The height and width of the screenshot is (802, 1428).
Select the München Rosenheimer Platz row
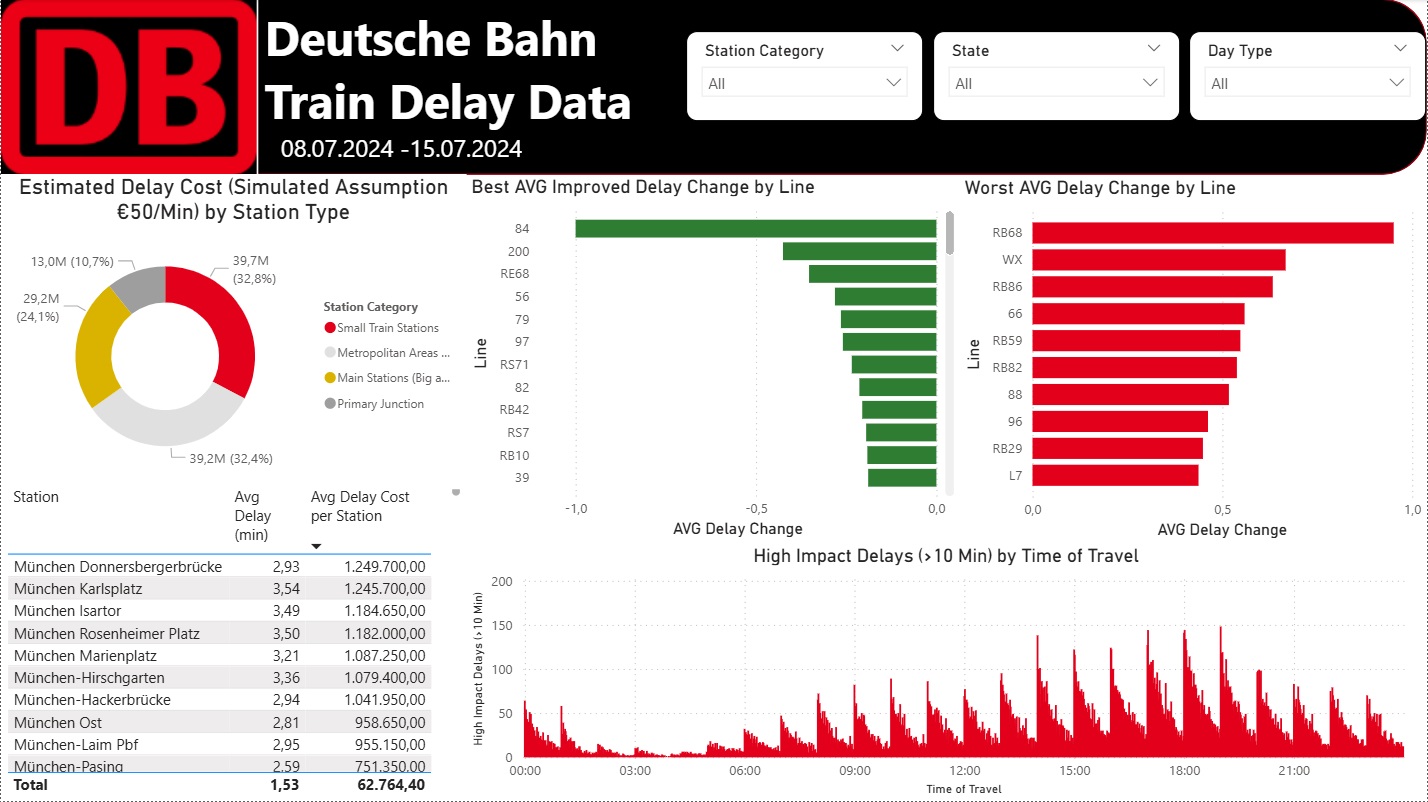[x=220, y=633]
